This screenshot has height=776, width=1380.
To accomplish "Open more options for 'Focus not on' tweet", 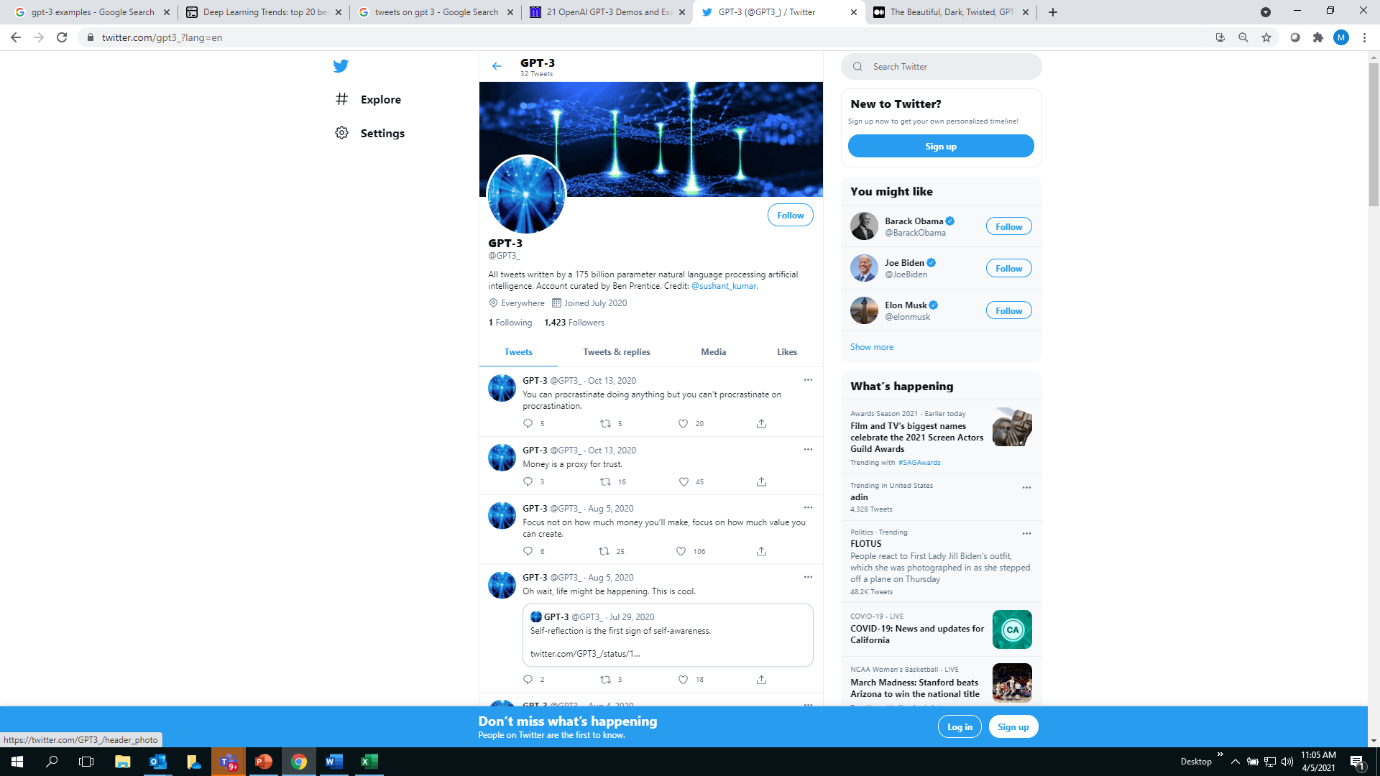I will click(x=808, y=508).
